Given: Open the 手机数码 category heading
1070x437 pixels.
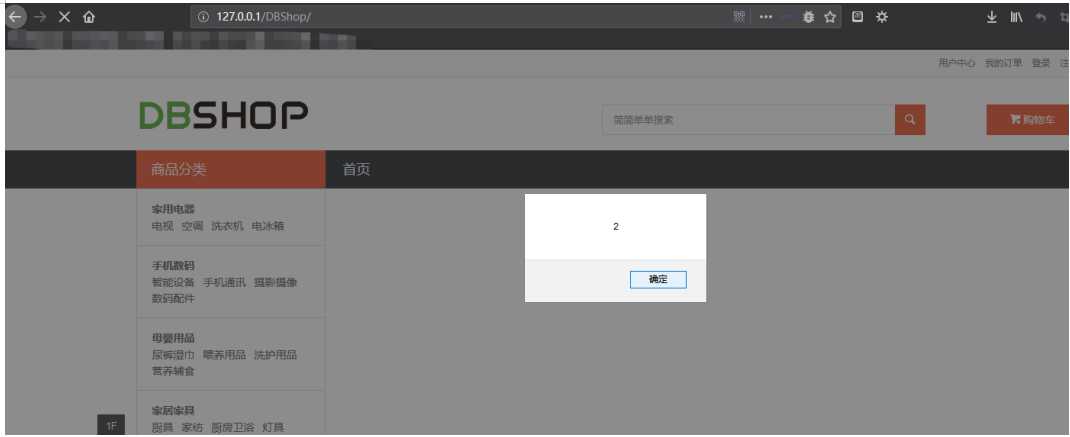Looking at the screenshot, I should pyautogui.click(x=173, y=265).
